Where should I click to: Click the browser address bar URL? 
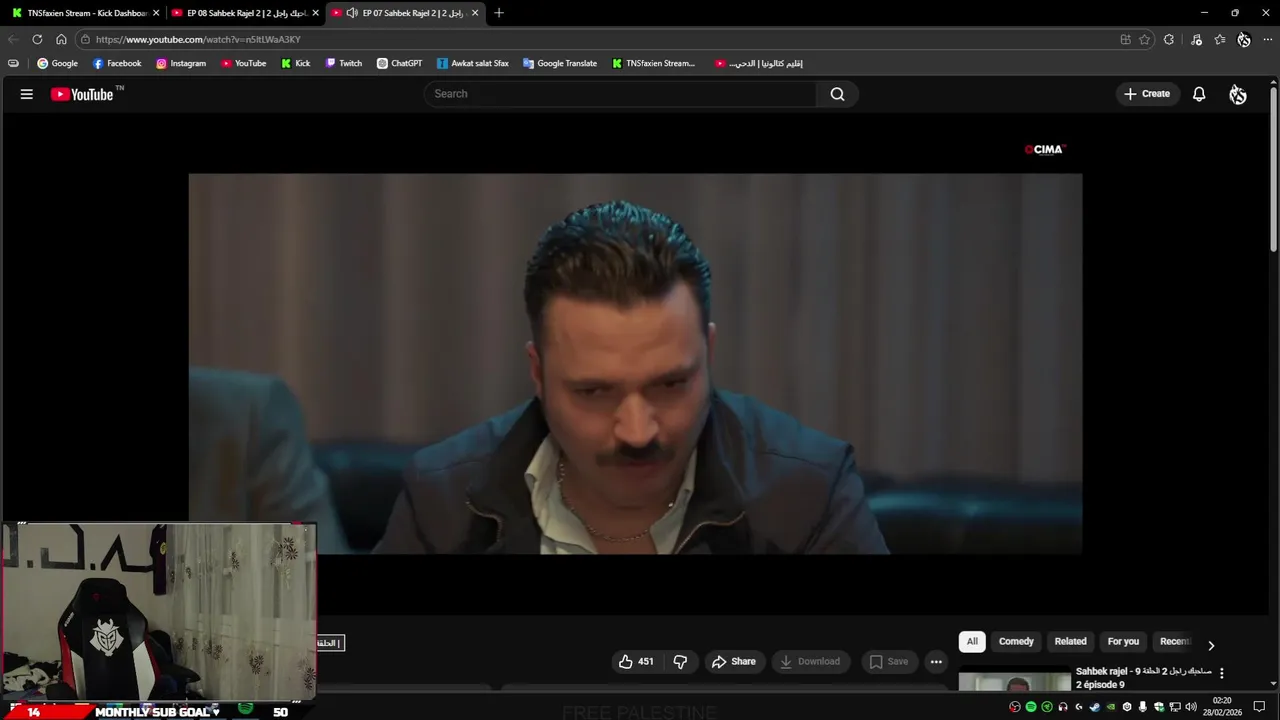coord(198,39)
